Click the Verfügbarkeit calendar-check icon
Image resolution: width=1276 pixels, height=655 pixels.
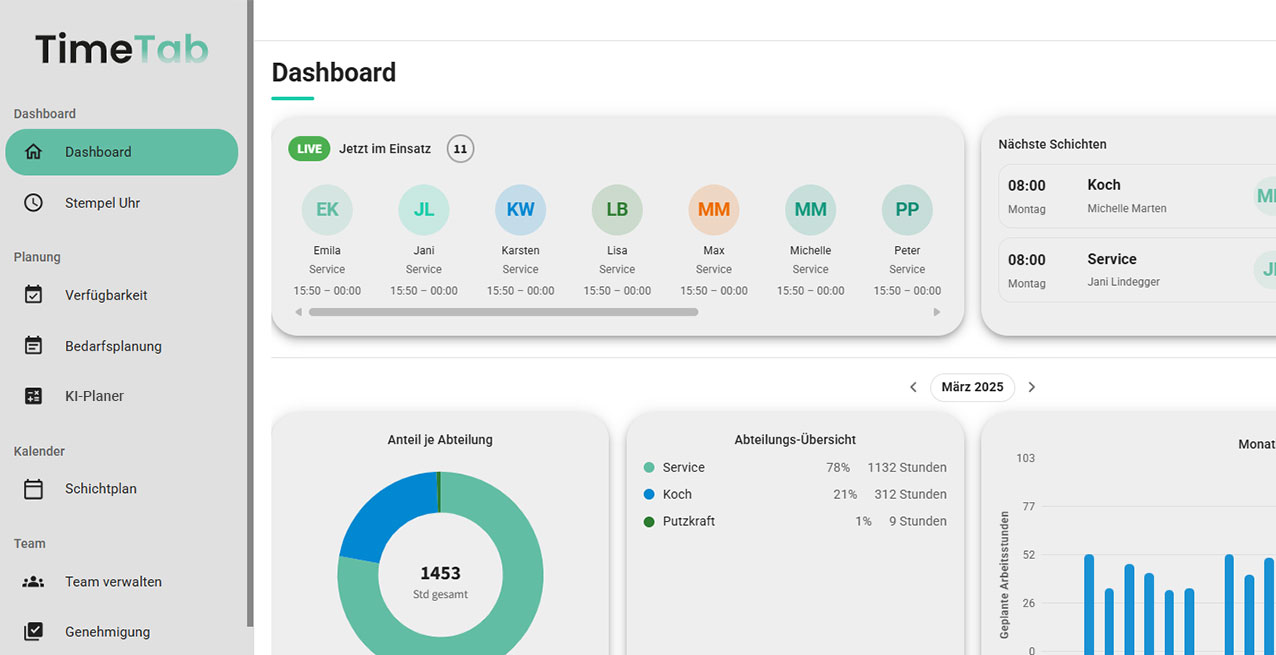34,295
